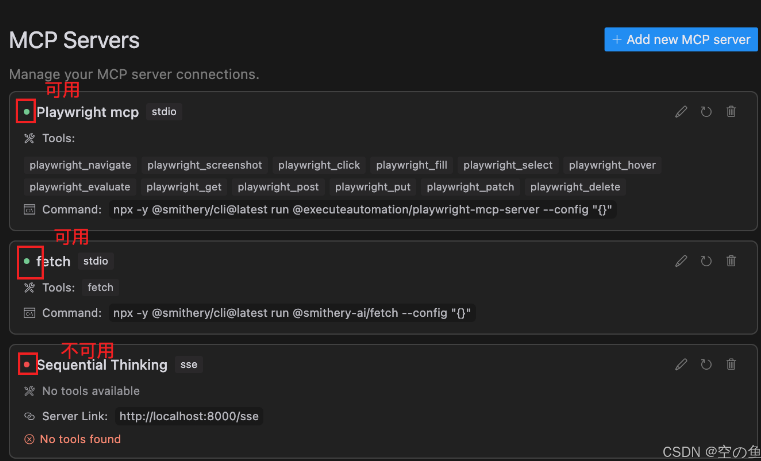This screenshot has width=761, height=461.
Task: Click the green status dot of Playwright mcp
Action: [27, 112]
